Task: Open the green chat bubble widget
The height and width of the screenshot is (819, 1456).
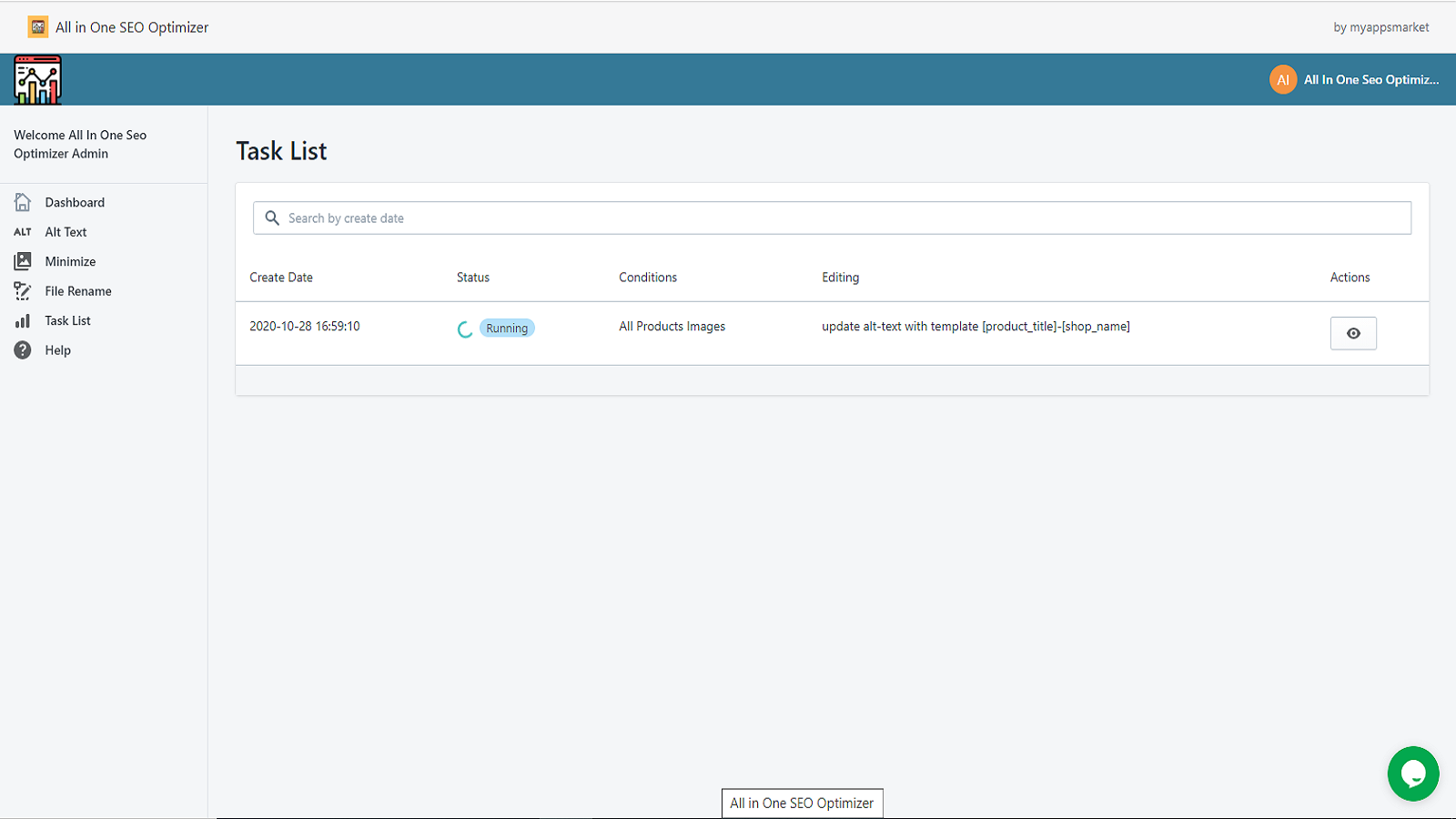Action: (x=1412, y=773)
